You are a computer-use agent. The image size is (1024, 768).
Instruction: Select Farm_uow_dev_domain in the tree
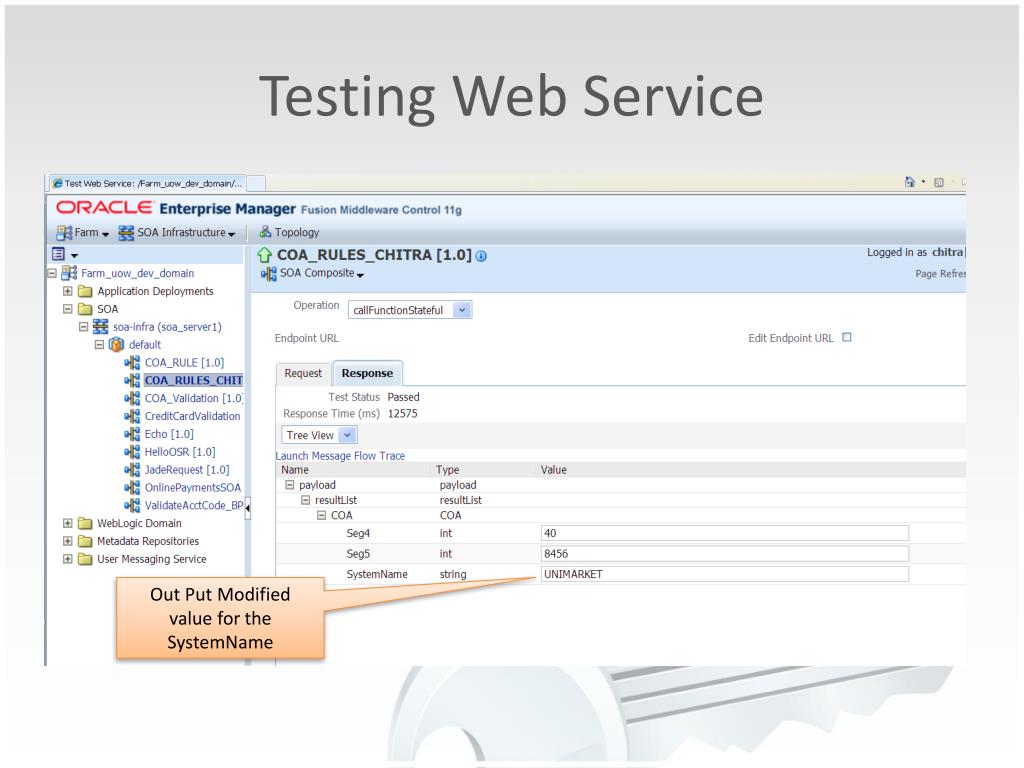tap(137, 273)
